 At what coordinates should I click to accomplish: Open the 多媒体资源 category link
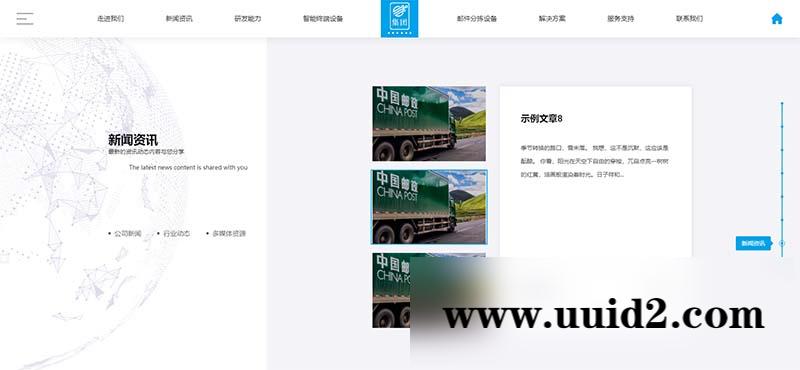click(229, 233)
